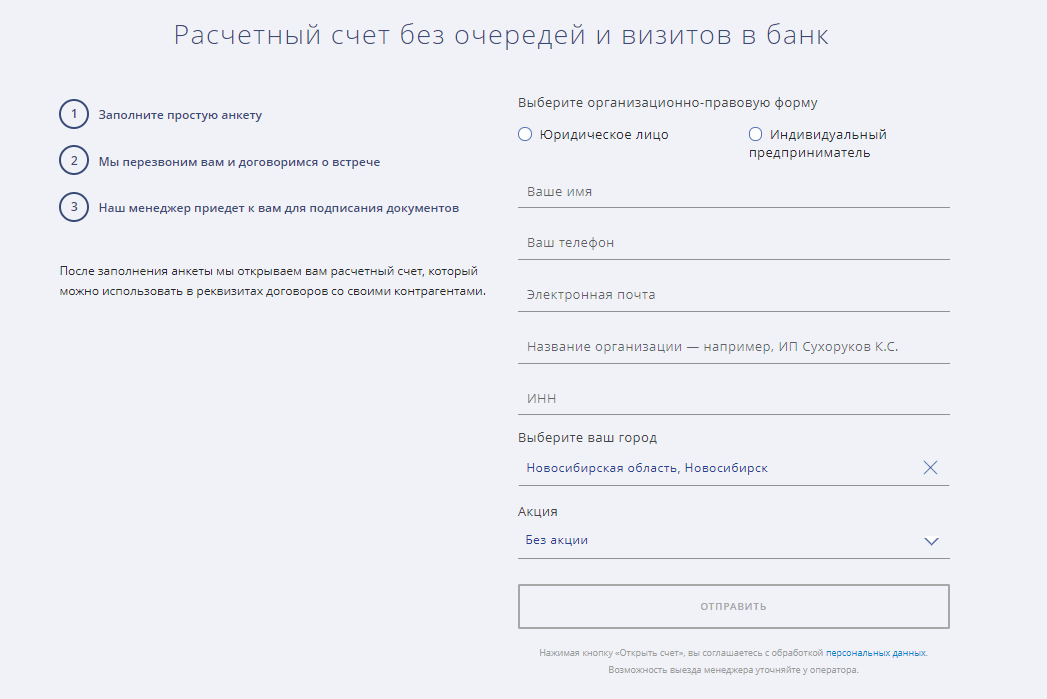Screen dimensions: 1047x699
Task: Choose Индивидуальный предприниматель radio option
Action: click(755, 134)
